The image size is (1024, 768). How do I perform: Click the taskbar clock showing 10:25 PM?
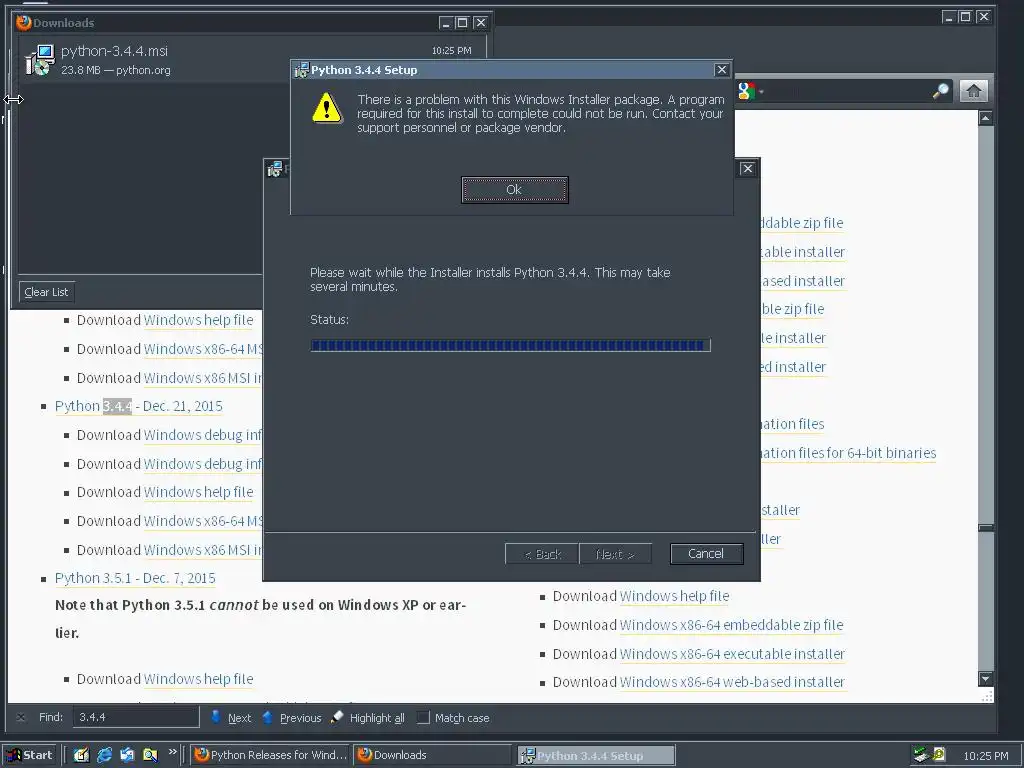point(985,756)
